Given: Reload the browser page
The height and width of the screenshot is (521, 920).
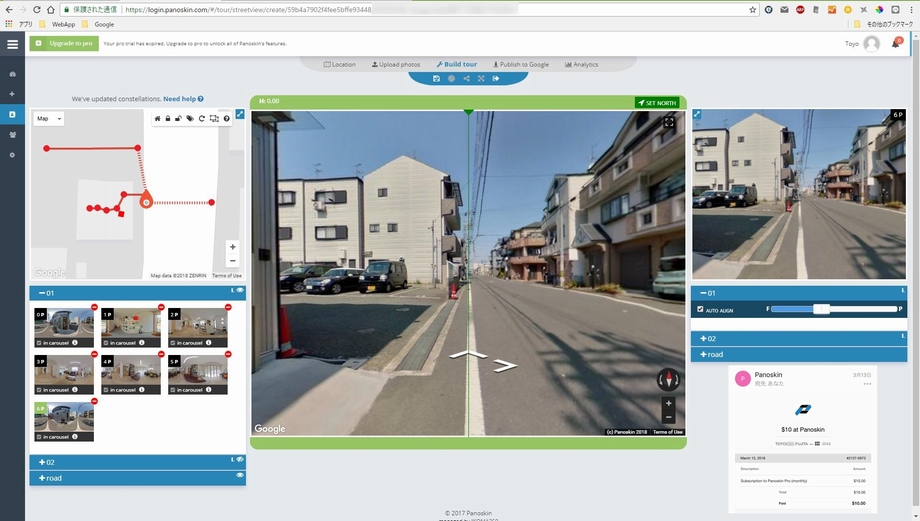Looking at the screenshot, I should click(36, 9).
